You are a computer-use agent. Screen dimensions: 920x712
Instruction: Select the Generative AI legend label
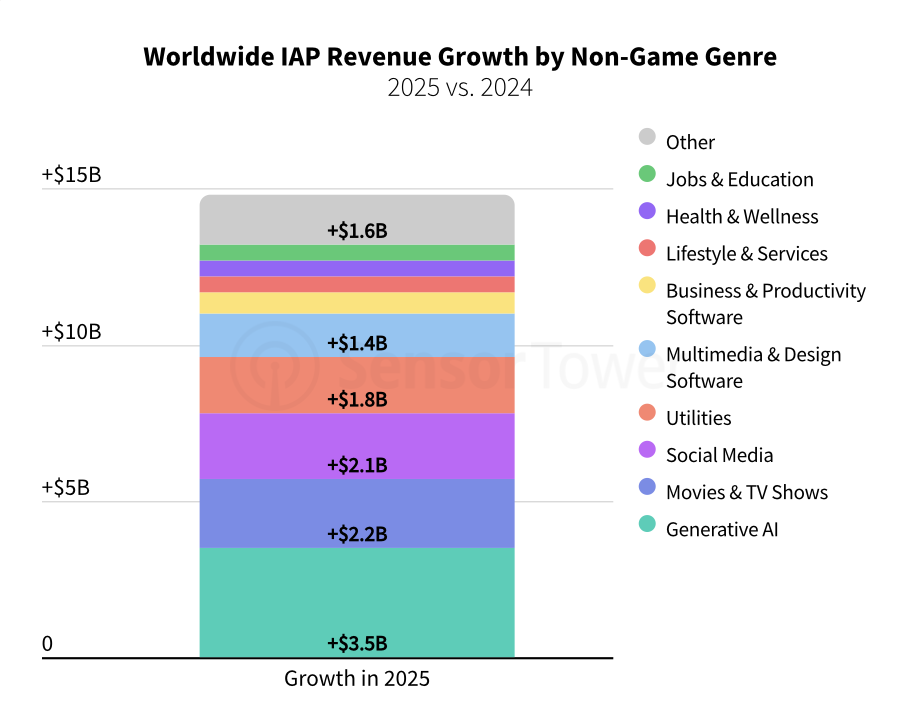[x=722, y=529]
